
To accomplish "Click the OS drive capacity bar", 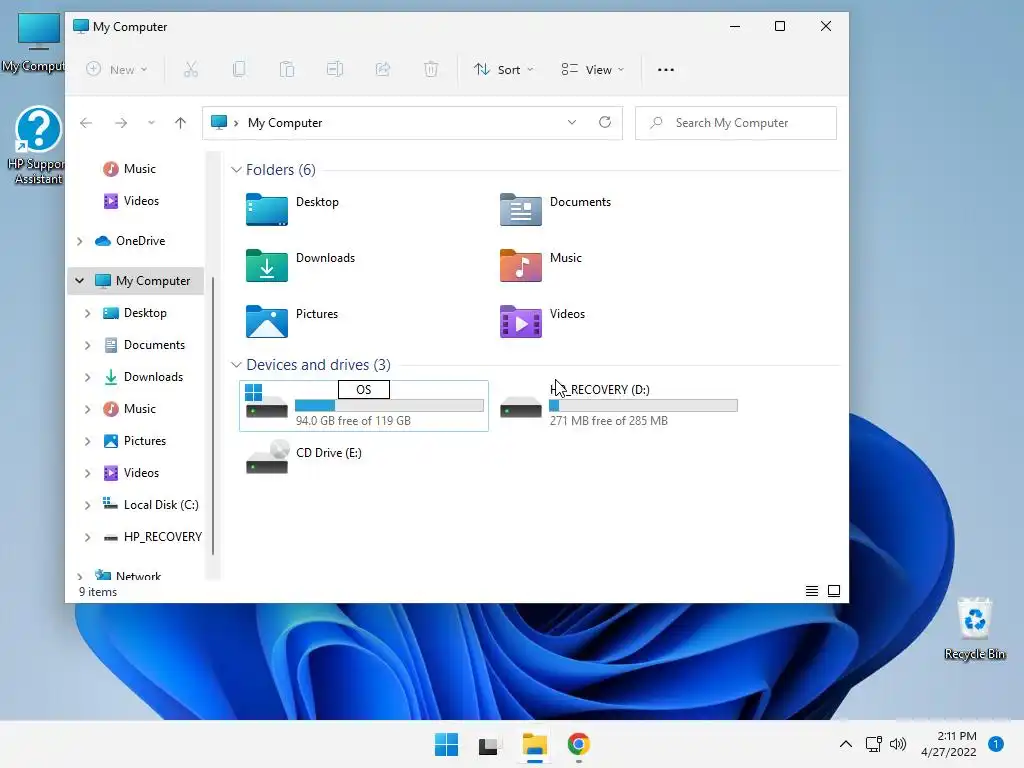I will (389, 406).
